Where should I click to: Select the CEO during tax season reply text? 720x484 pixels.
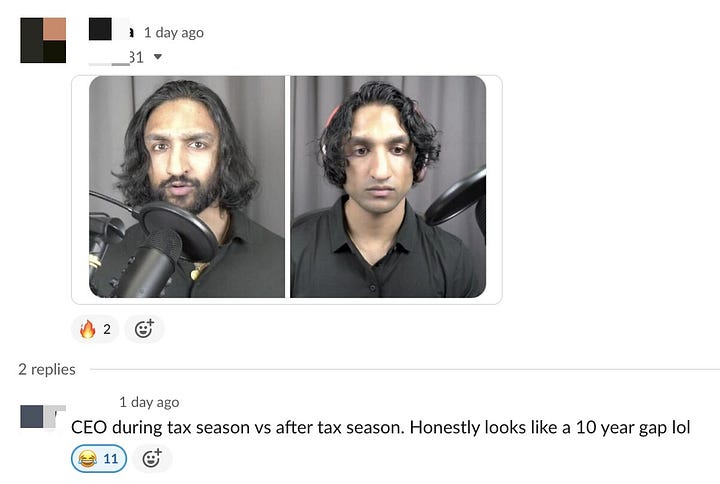(381, 427)
